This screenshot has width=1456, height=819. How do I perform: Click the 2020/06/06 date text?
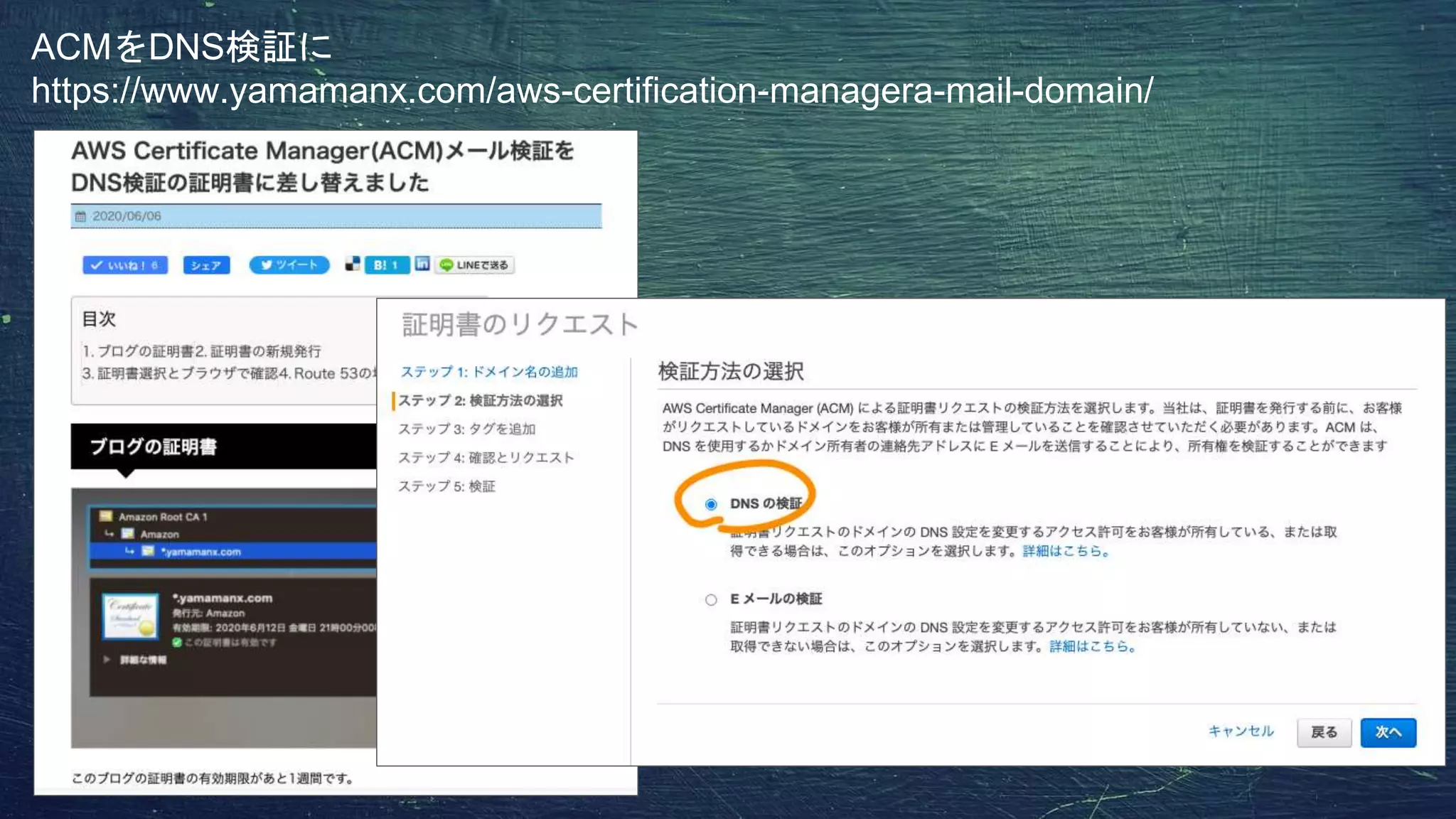pyautogui.click(x=127, y=216)
